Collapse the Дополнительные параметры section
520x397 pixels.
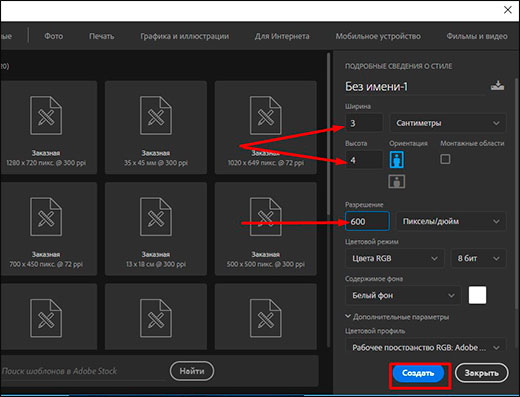[x=397, y=317]
